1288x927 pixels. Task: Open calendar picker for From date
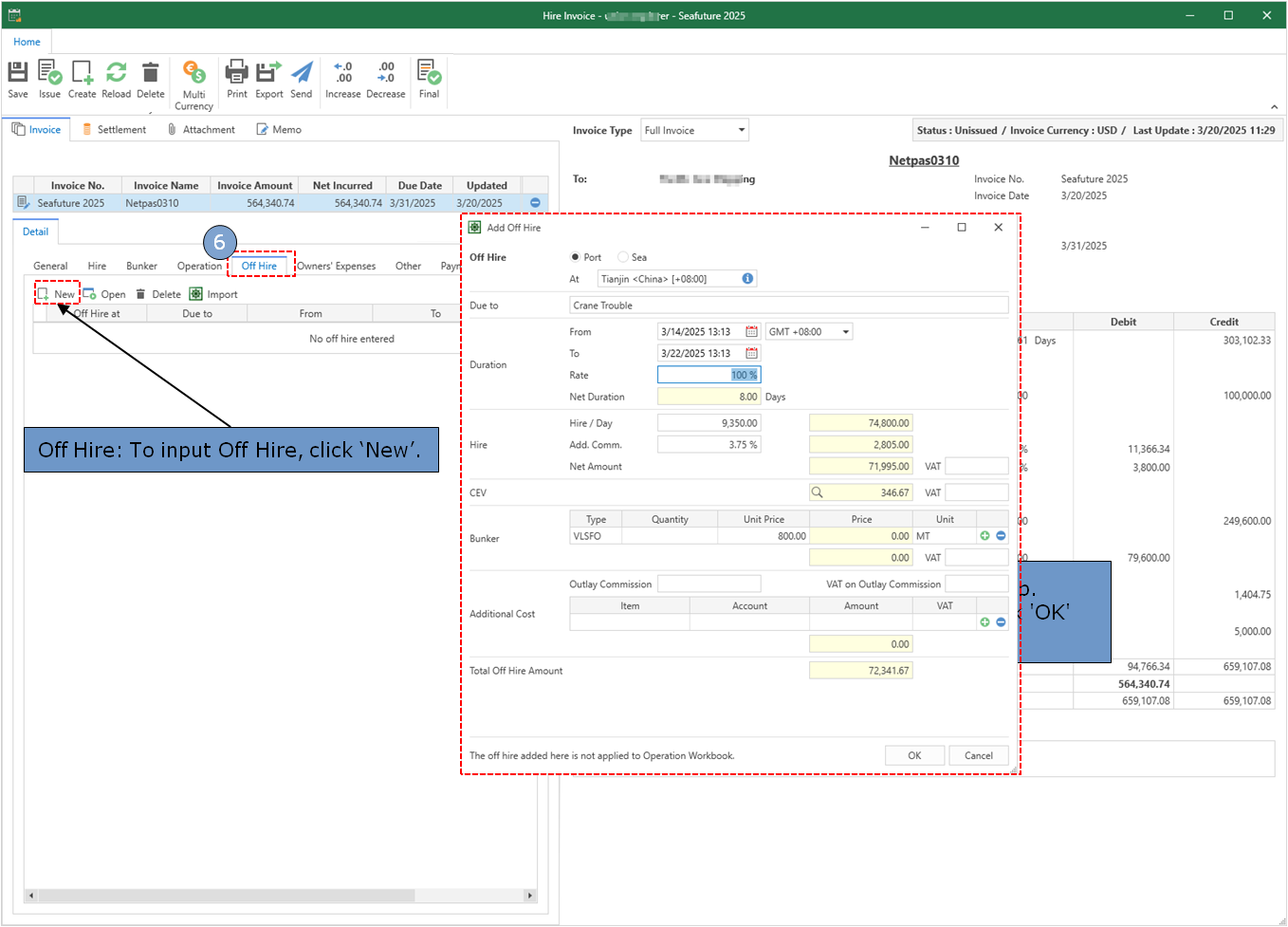point(751,332)
